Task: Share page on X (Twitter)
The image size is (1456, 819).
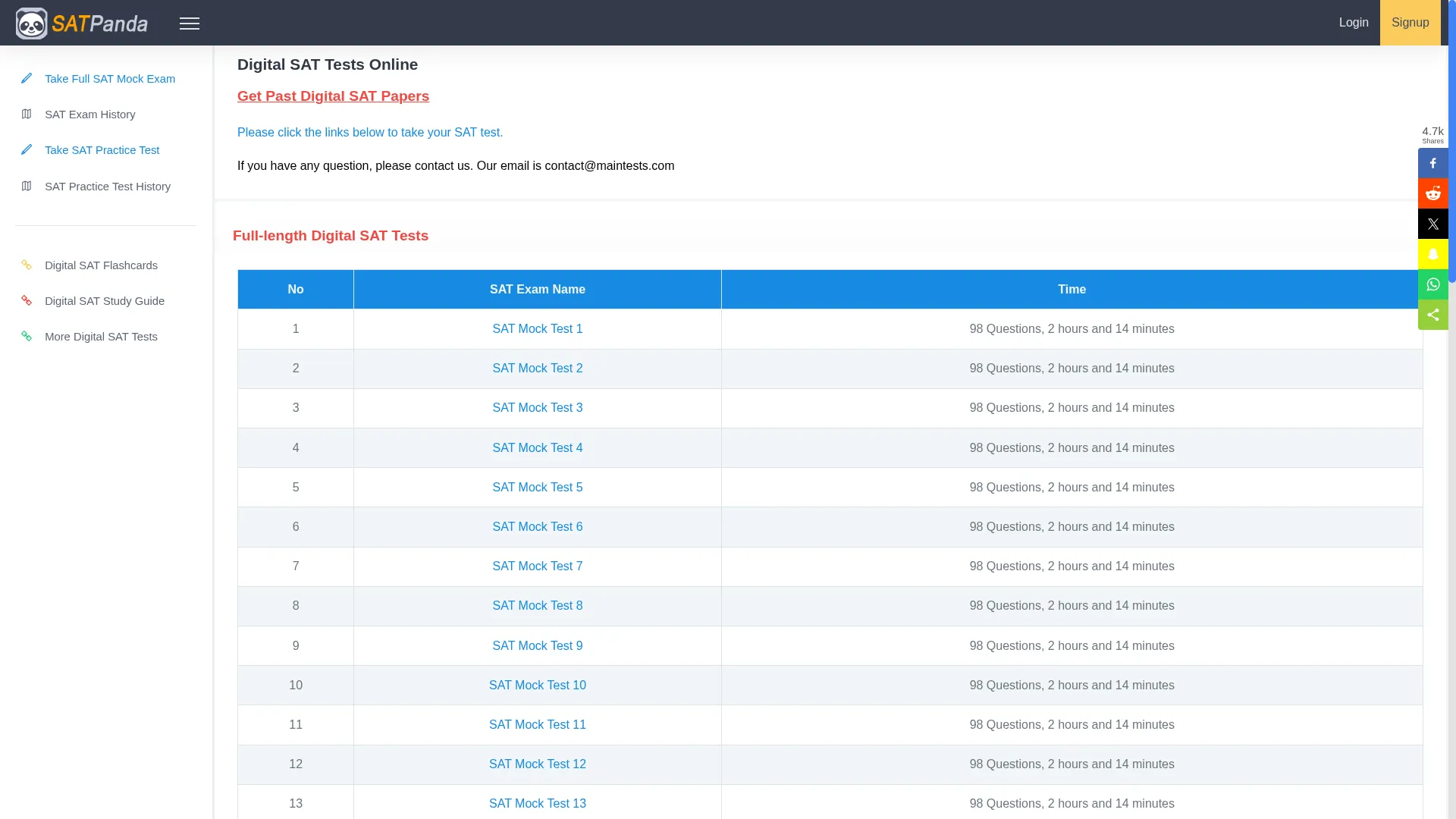Action: pos(1432,224)
